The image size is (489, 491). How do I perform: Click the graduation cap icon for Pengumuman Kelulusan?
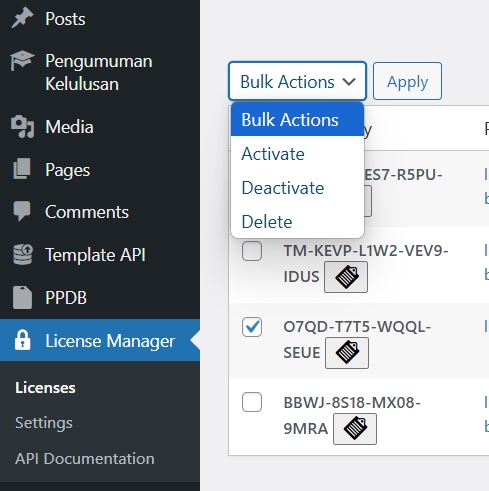tap(22, 61)
